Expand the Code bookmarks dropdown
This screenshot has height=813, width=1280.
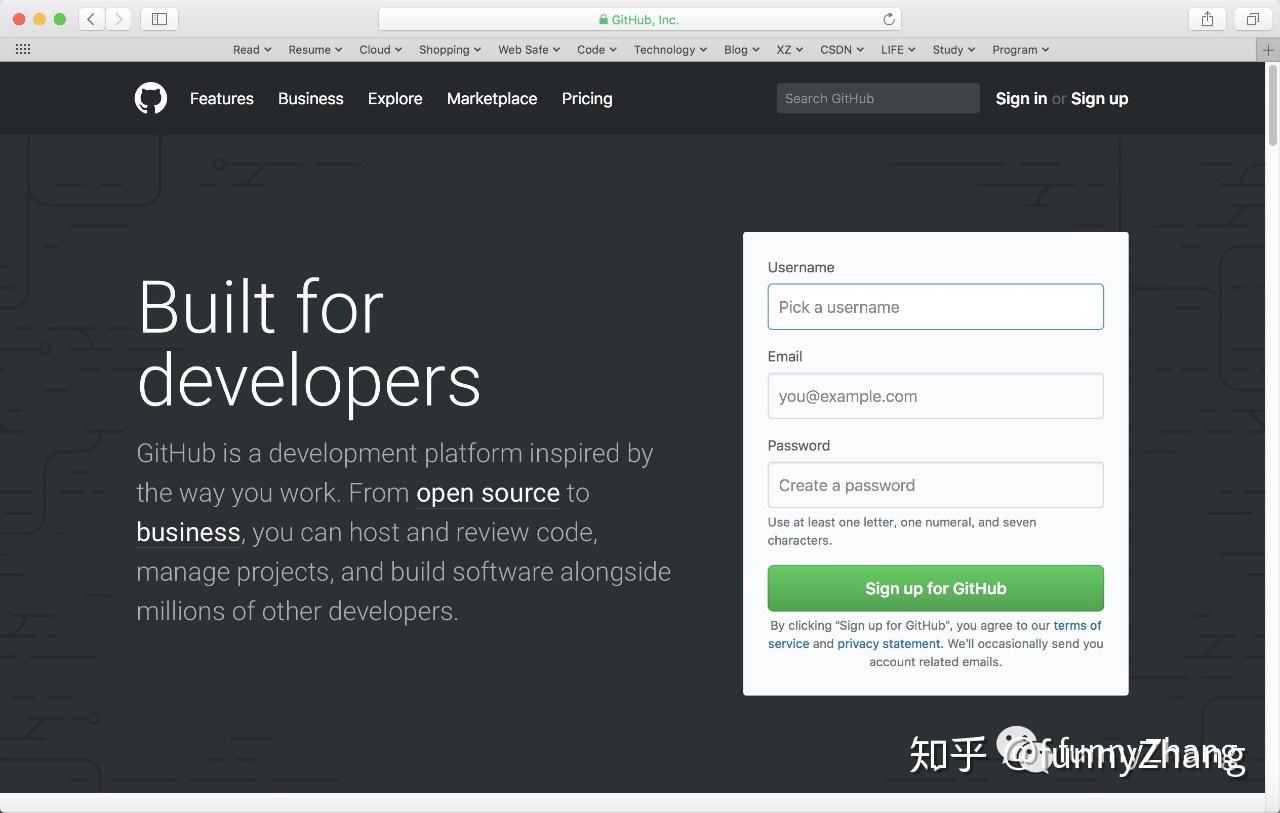(596, 49)
